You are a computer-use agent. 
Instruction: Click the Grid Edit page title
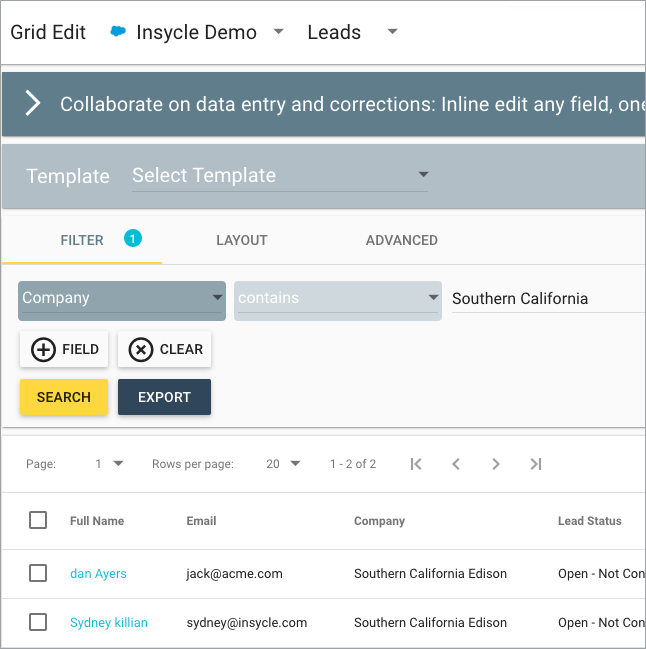(x=48, y=32)
